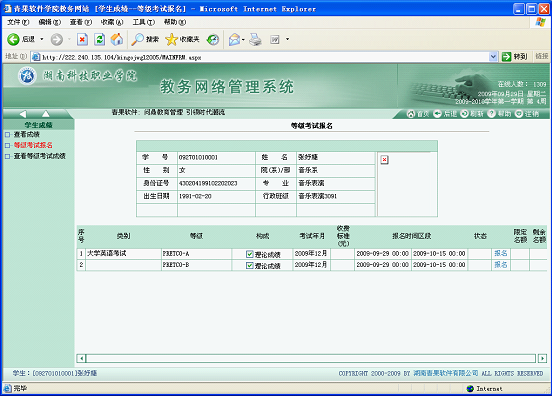Open the Mail button dropdown arrow
Image resolution: width=552 pixels, height=396 pixels.
(243, 39)
